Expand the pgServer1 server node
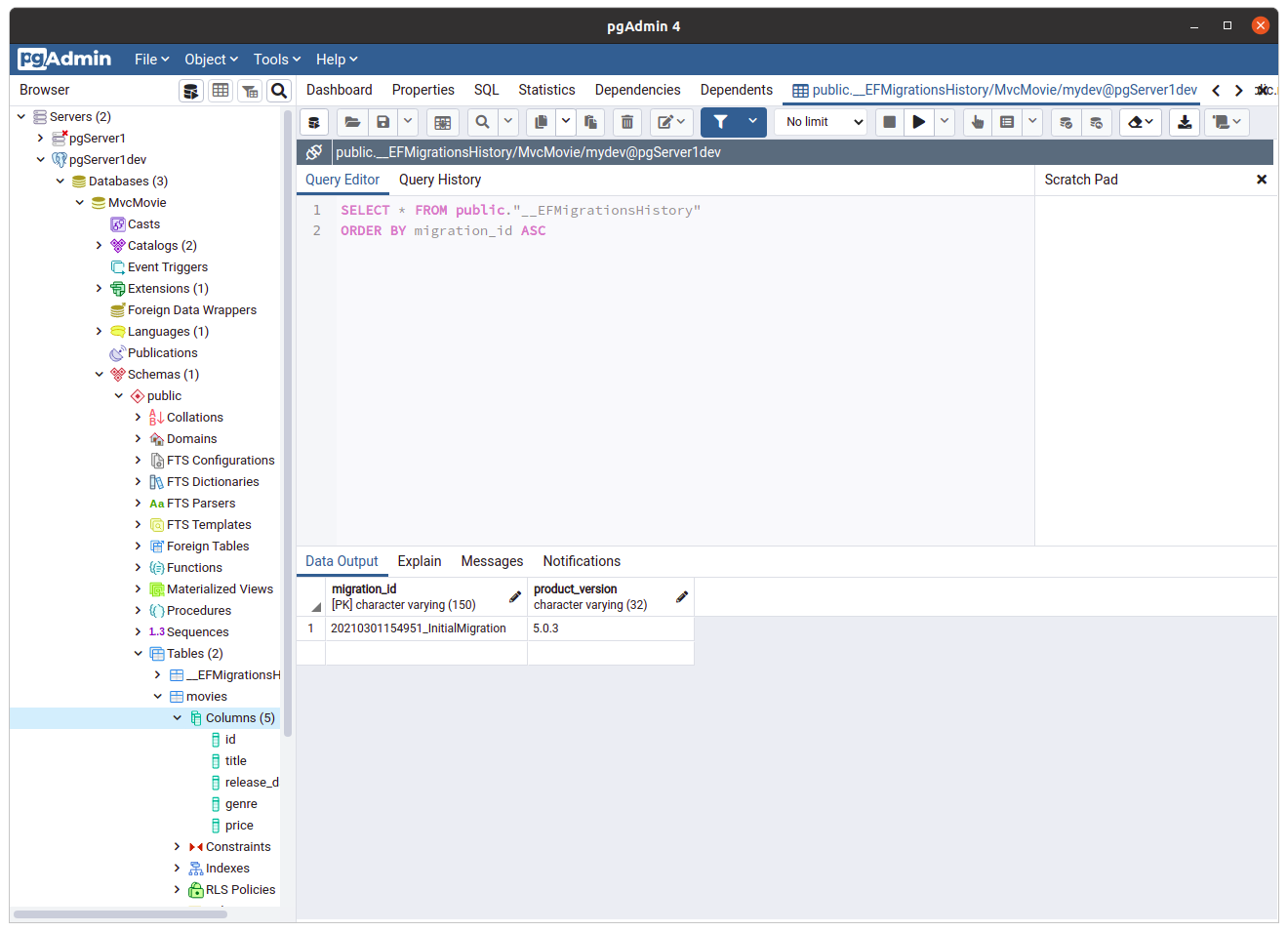The image size is (1288, 932). point(41,139)
